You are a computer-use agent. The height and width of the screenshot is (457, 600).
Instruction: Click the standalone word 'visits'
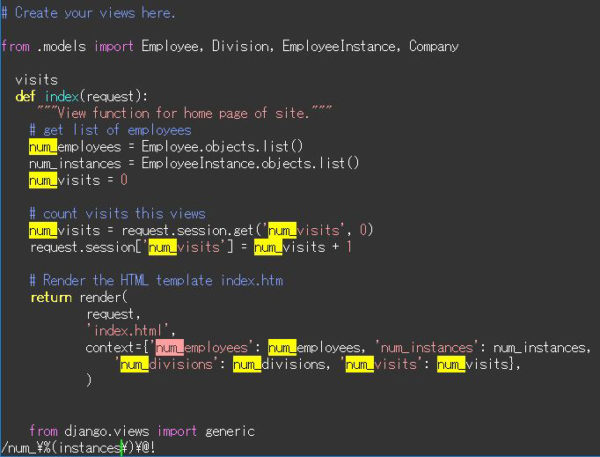tap(36, 80)
